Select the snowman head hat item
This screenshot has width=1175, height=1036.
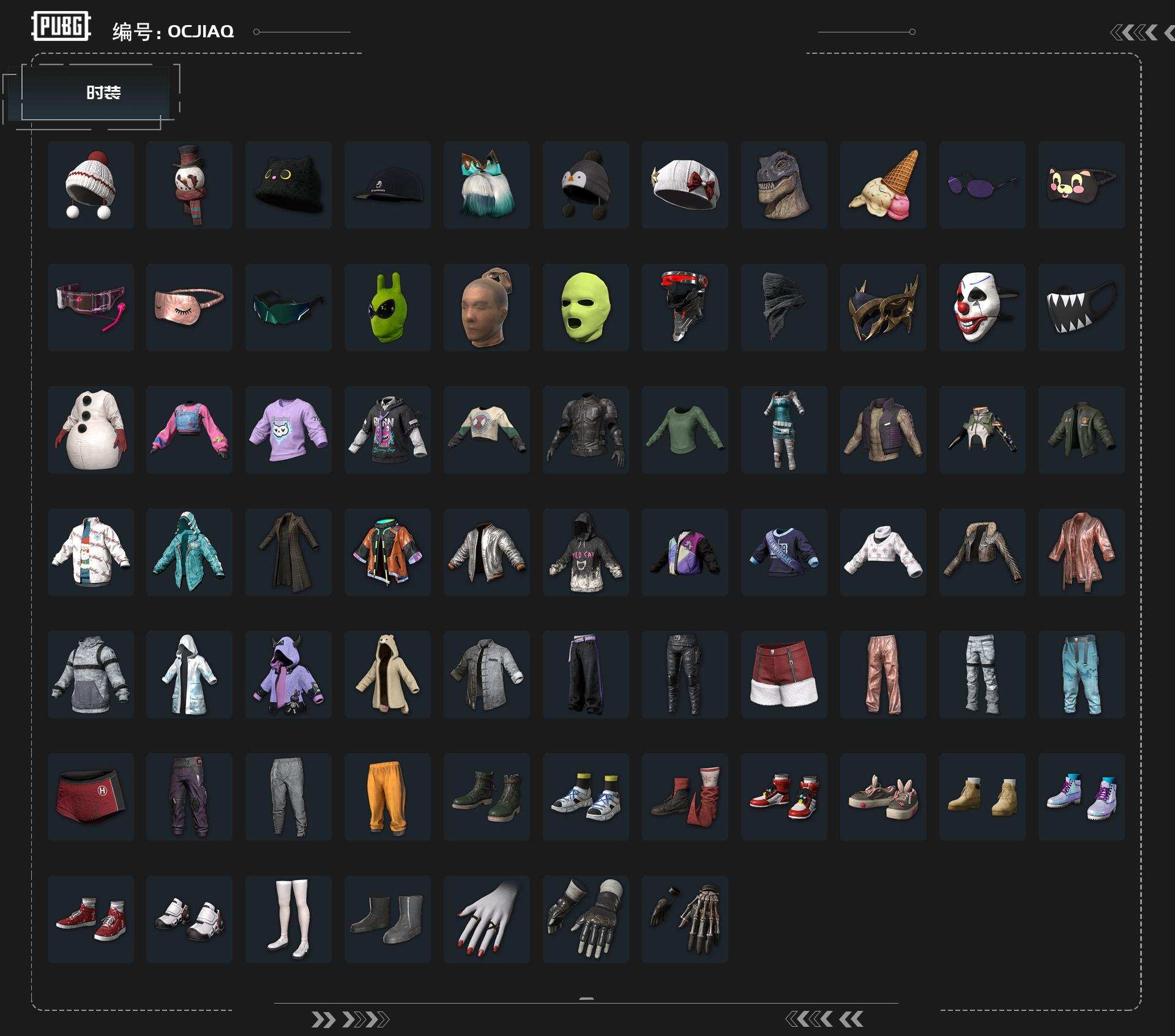[189, 185]
